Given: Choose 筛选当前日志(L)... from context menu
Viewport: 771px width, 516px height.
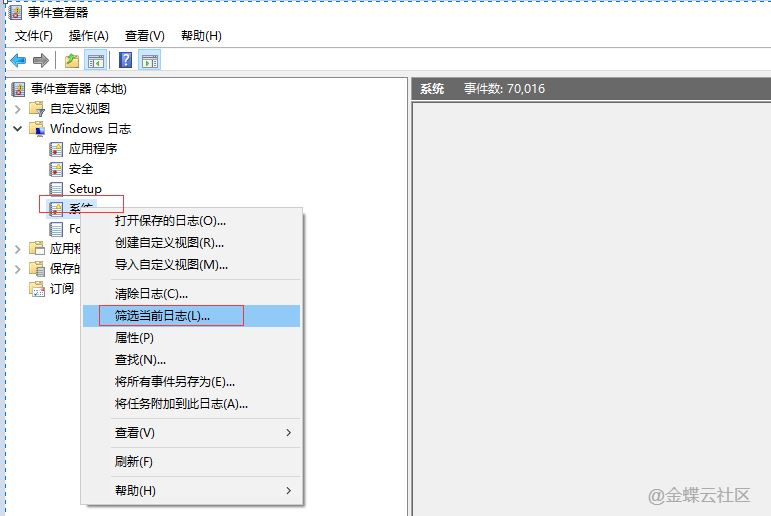Looking at the screenshot, I should click(162, 316).
